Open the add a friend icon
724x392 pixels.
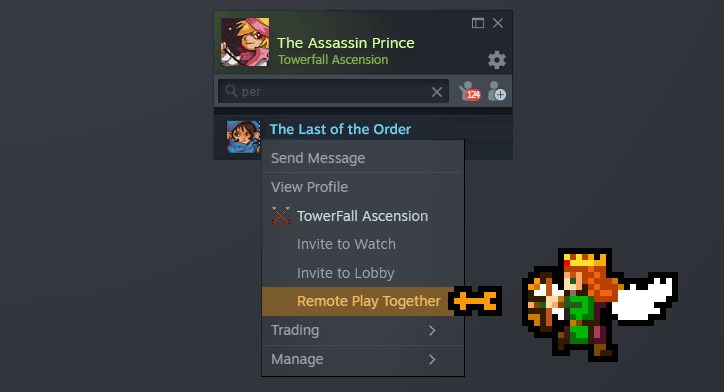click(497, 91)
